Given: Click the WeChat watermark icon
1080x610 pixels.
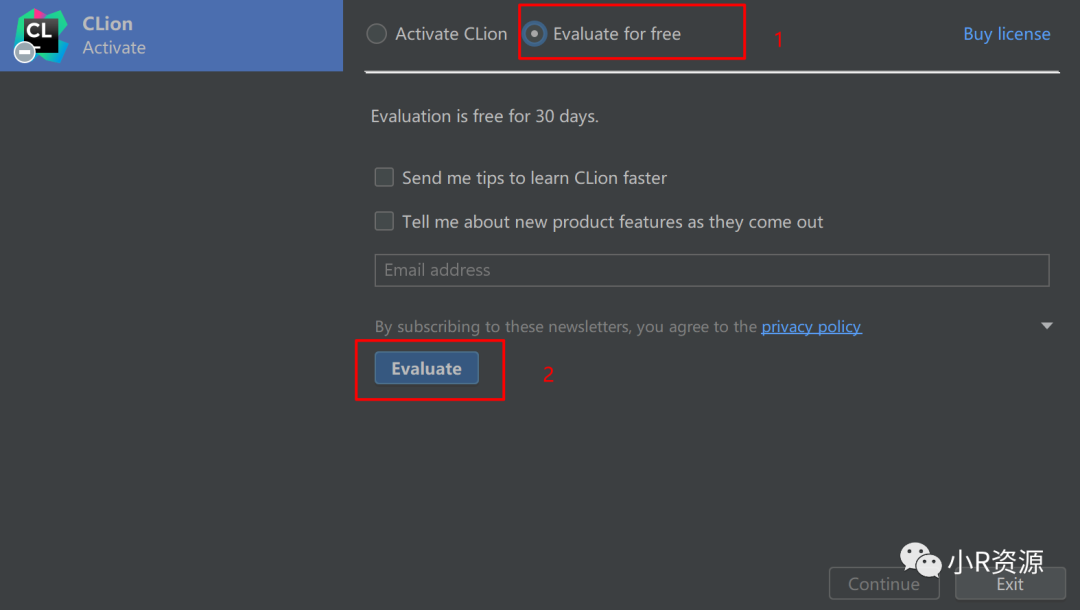Looking at the screenshot, I should [x=920, y=560].
